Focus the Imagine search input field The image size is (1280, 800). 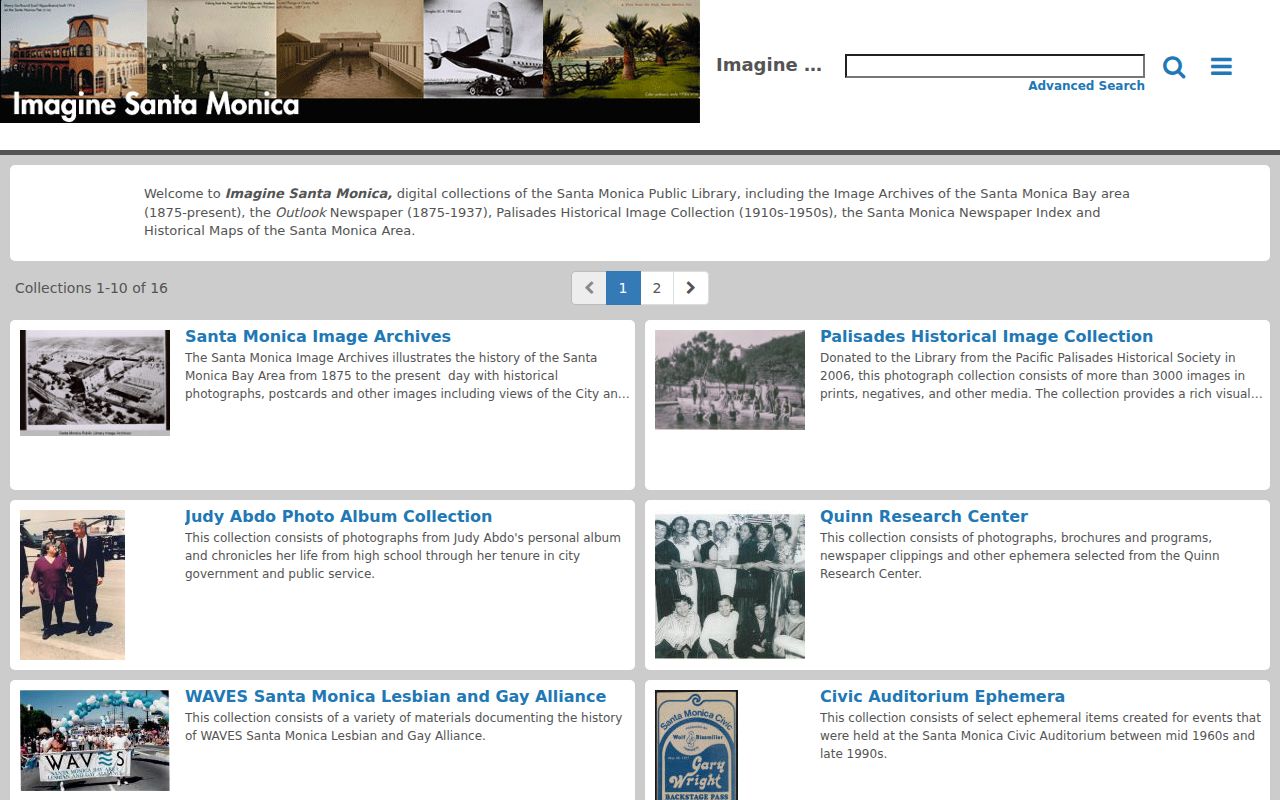point(995,66)
